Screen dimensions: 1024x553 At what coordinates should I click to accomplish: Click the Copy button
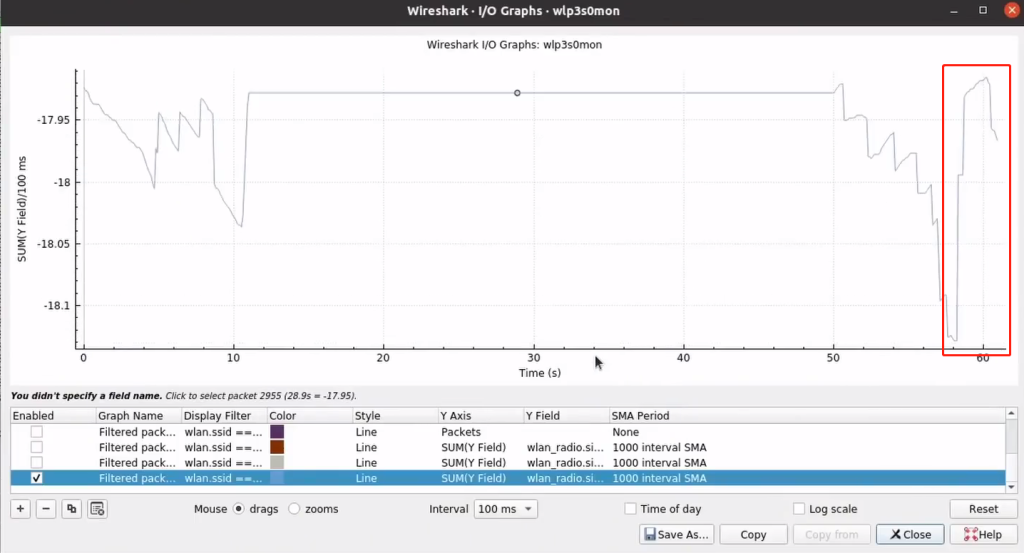tap(753, 534)
